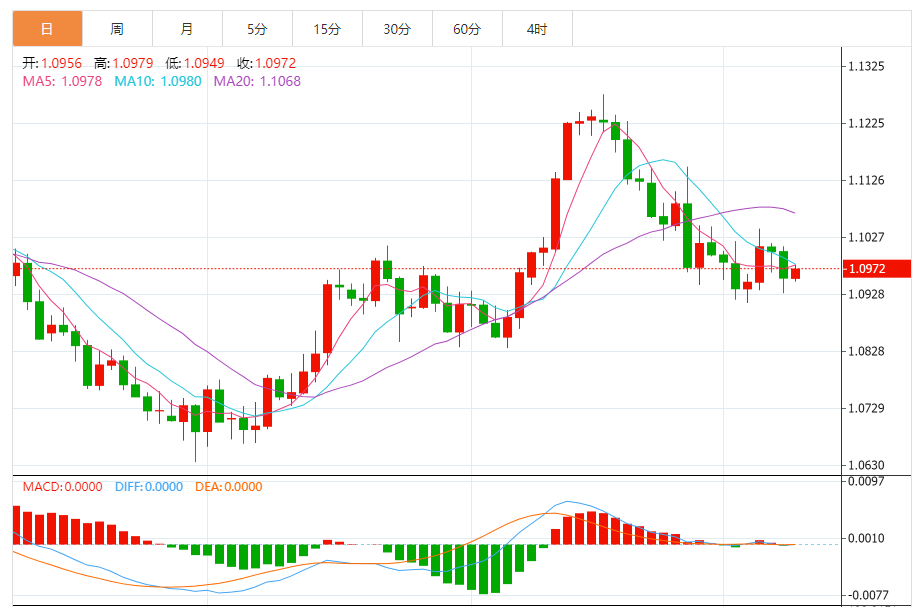Click the DIFF:0.0000 indicator label
This screenshot has width=923, height=607.
tap(149, 487)
